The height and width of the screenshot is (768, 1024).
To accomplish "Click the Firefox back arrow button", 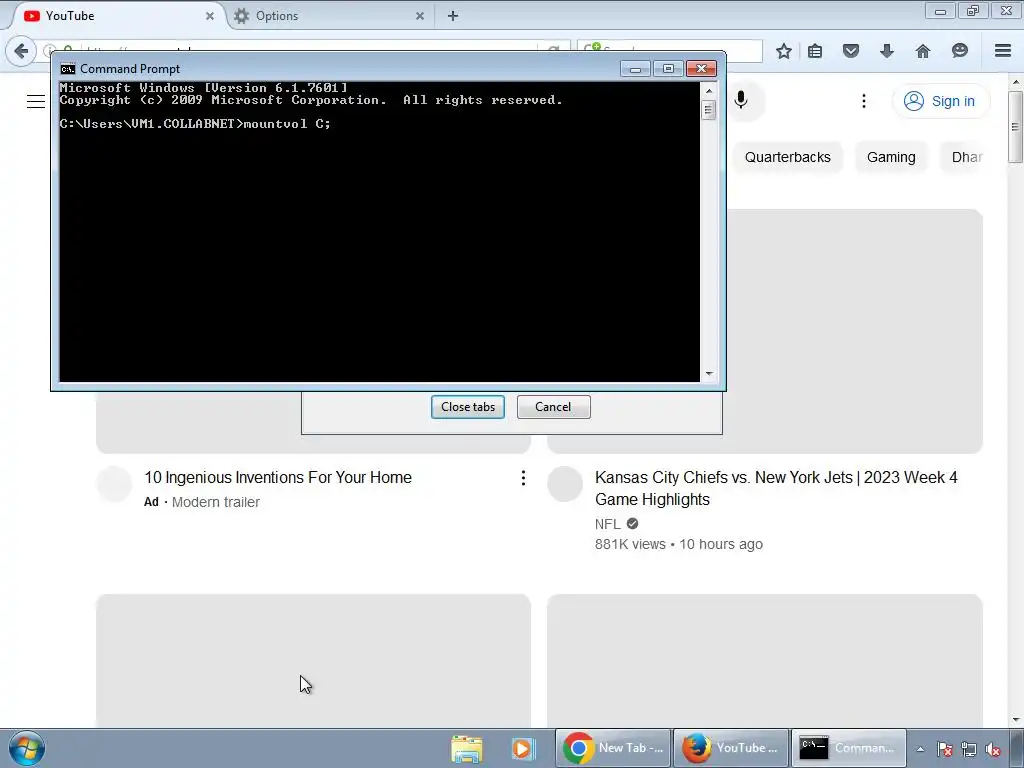I will pos(21,51).
